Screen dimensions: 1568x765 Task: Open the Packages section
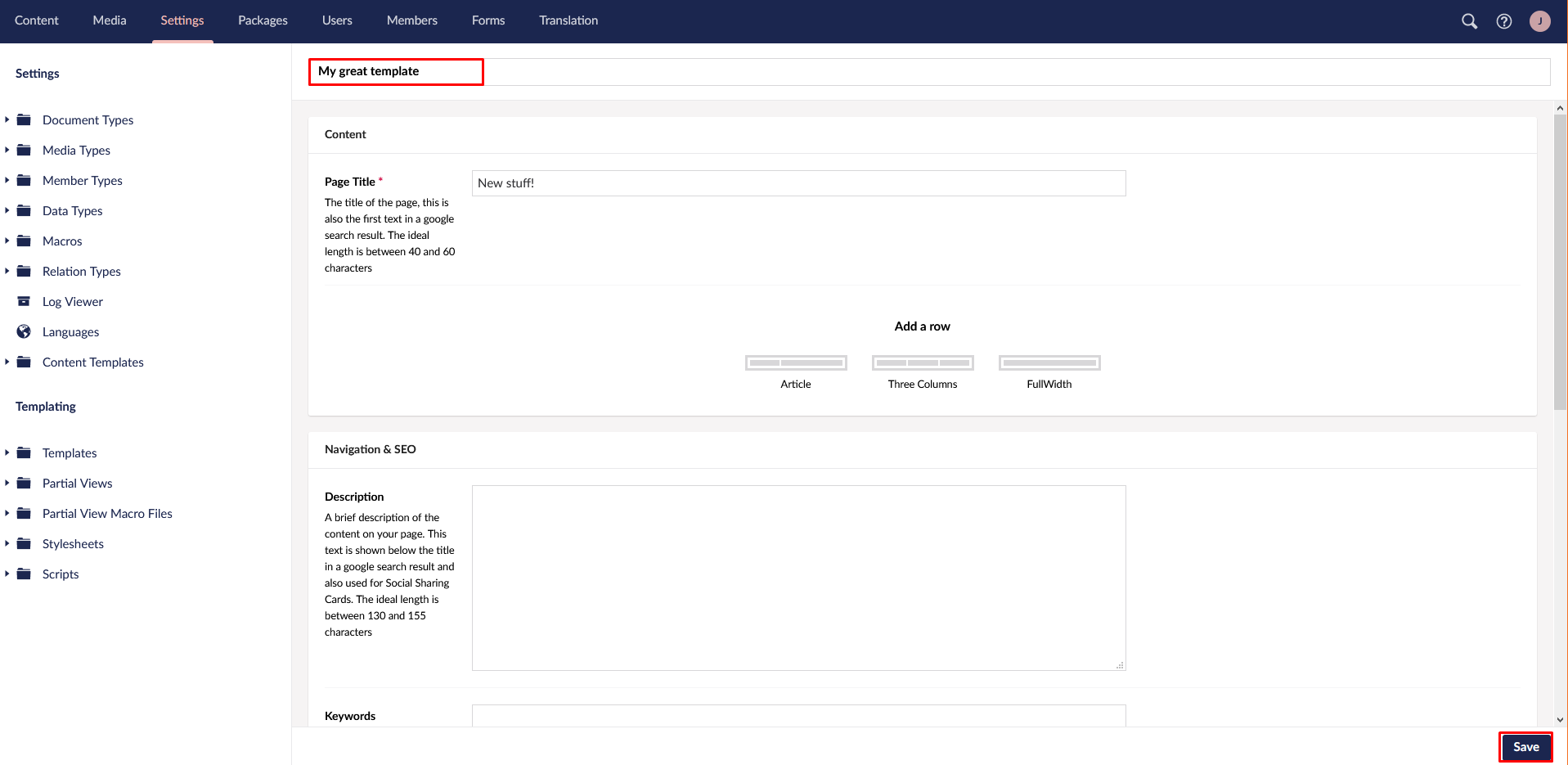pos(263,20)
